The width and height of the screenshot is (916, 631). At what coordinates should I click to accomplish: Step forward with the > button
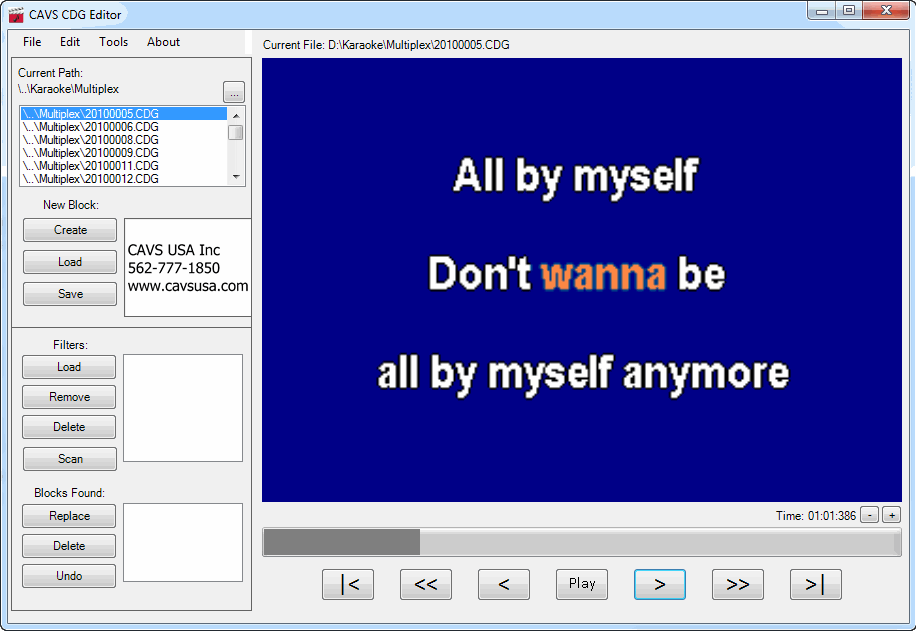click(x=660, y=584)
